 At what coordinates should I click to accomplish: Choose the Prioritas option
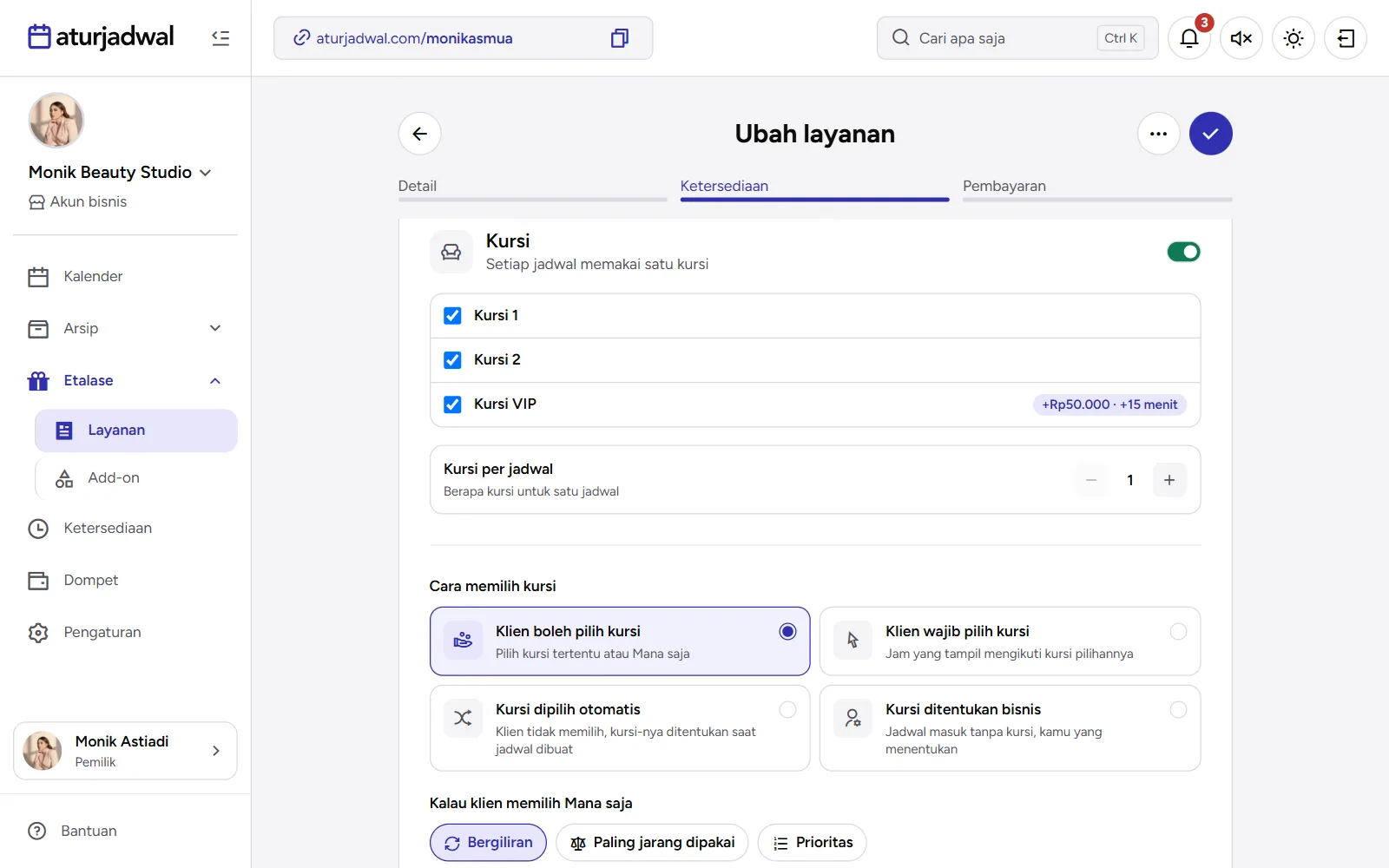click(x=813, y=843)
